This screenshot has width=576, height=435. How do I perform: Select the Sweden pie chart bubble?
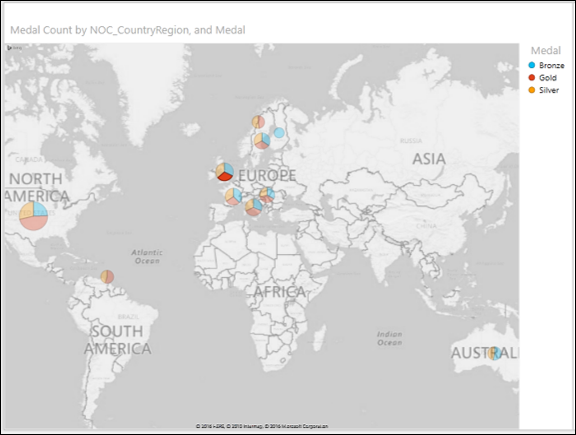(262, 141)
